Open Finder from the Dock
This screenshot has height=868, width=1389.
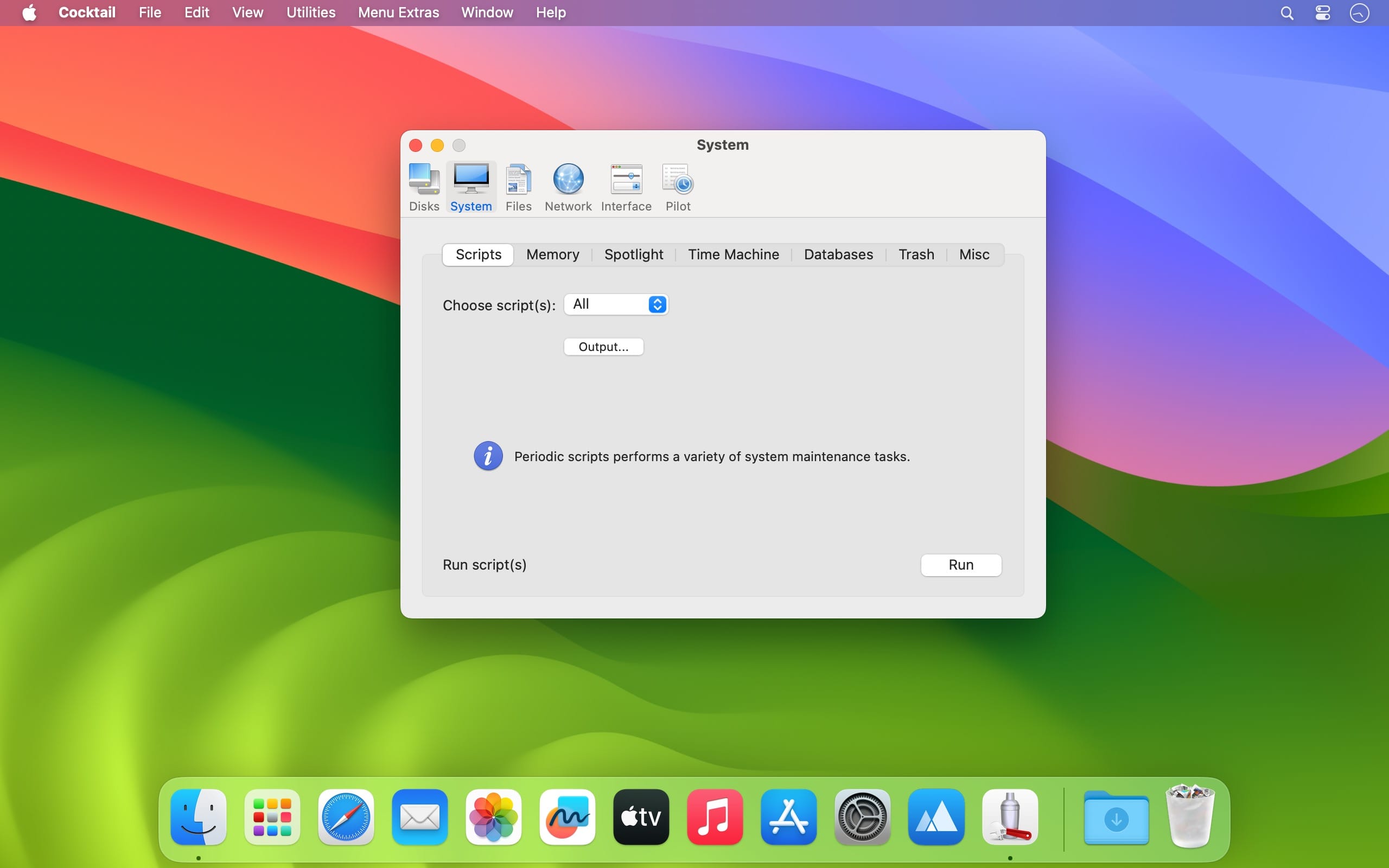point(199,817)
